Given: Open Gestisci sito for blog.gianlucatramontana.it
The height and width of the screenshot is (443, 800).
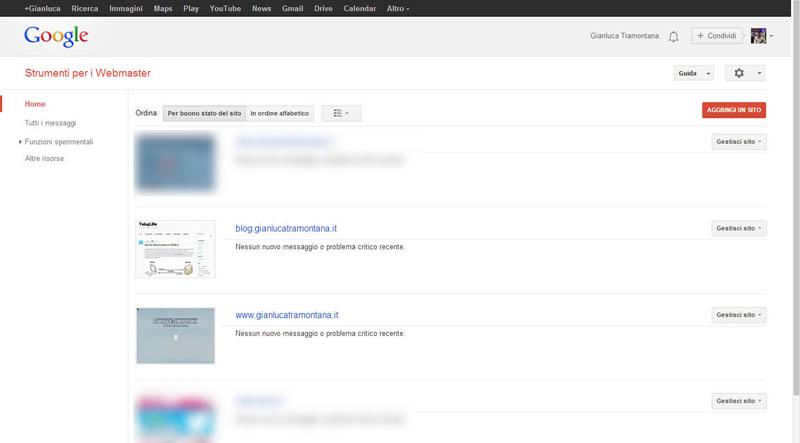Looking at the screenshot, I should 739,228.
